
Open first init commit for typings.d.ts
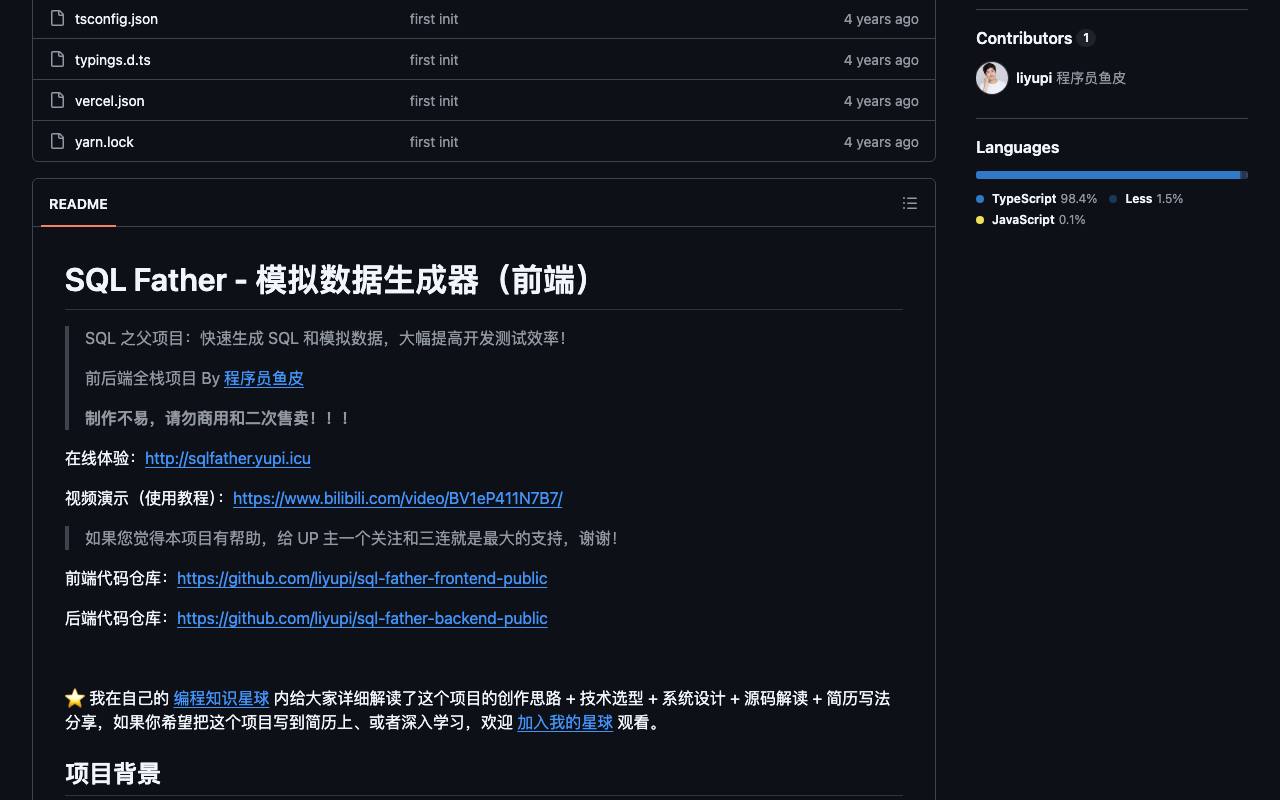click(434, 60)
